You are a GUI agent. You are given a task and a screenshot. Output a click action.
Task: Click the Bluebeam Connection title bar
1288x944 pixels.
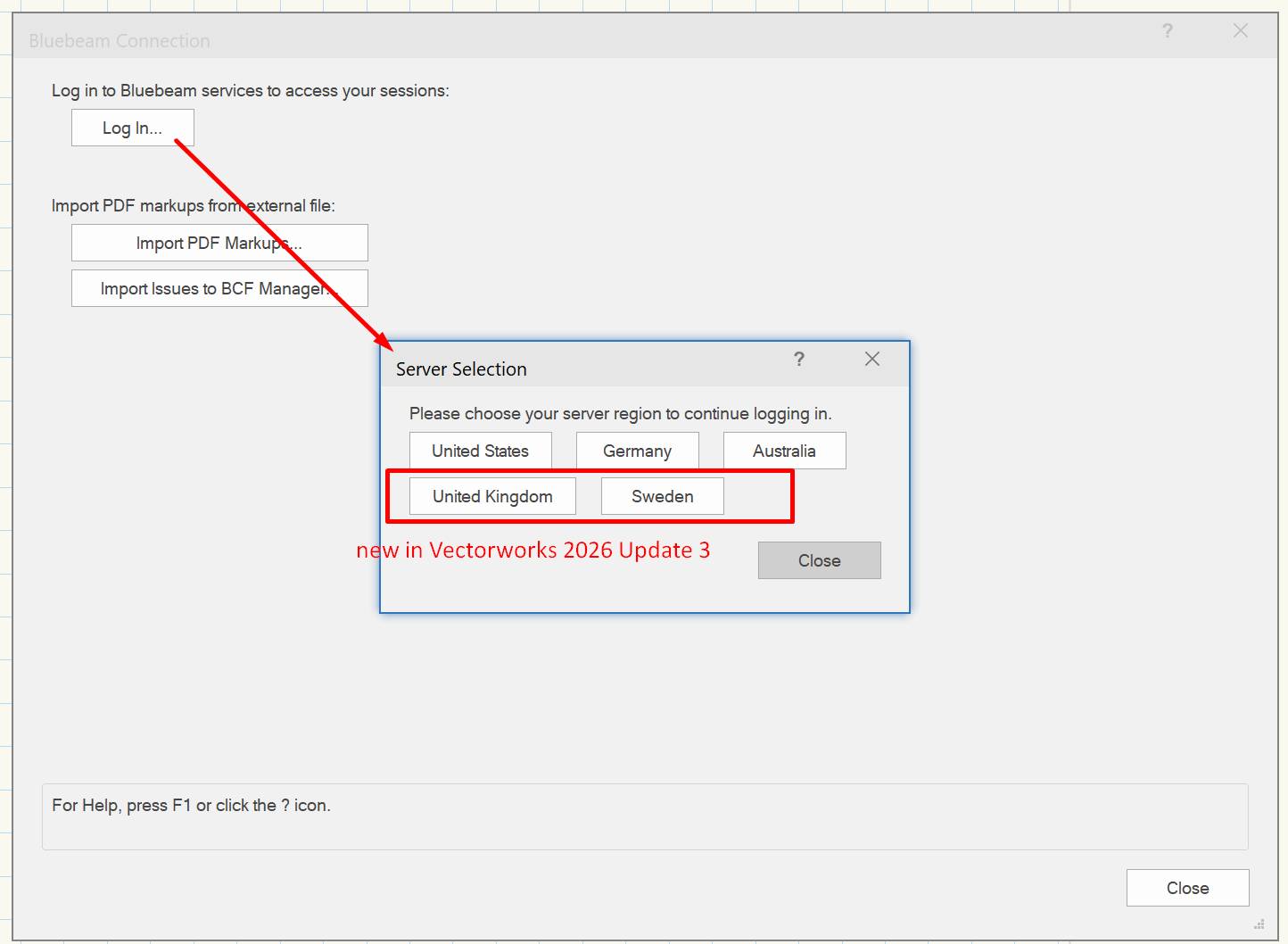coord(624,40)
